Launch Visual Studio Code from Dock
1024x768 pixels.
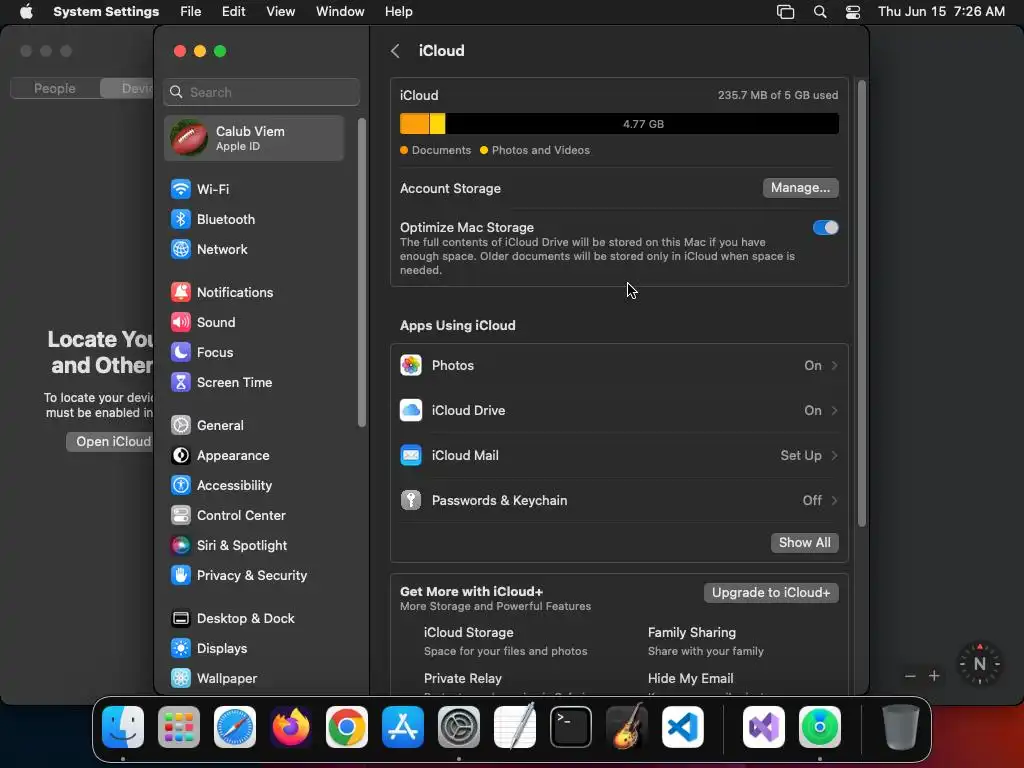(x=682, y=727)
